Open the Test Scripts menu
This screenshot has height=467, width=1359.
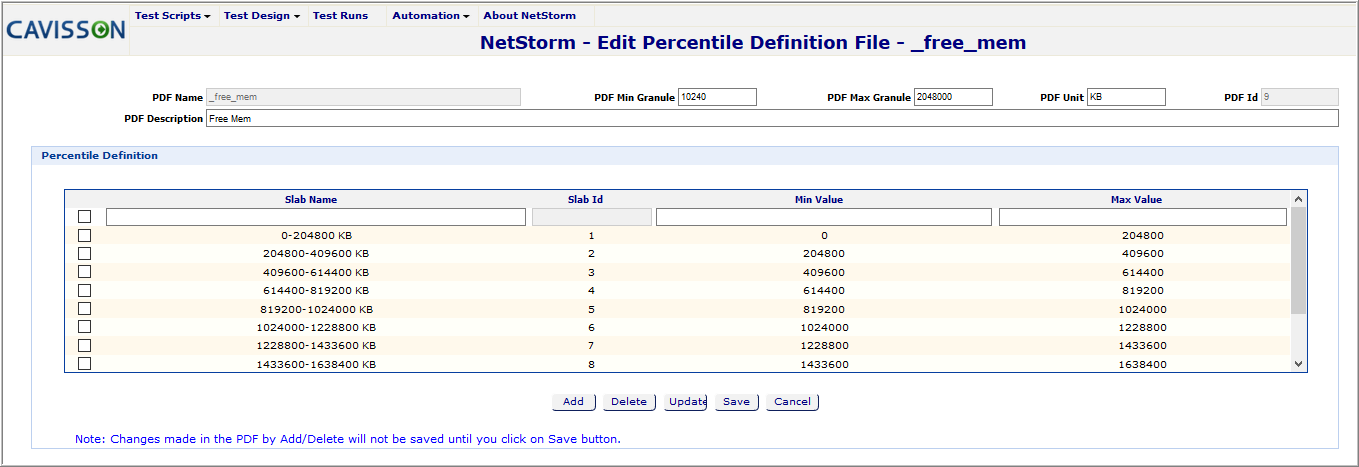tap(173, 16)
